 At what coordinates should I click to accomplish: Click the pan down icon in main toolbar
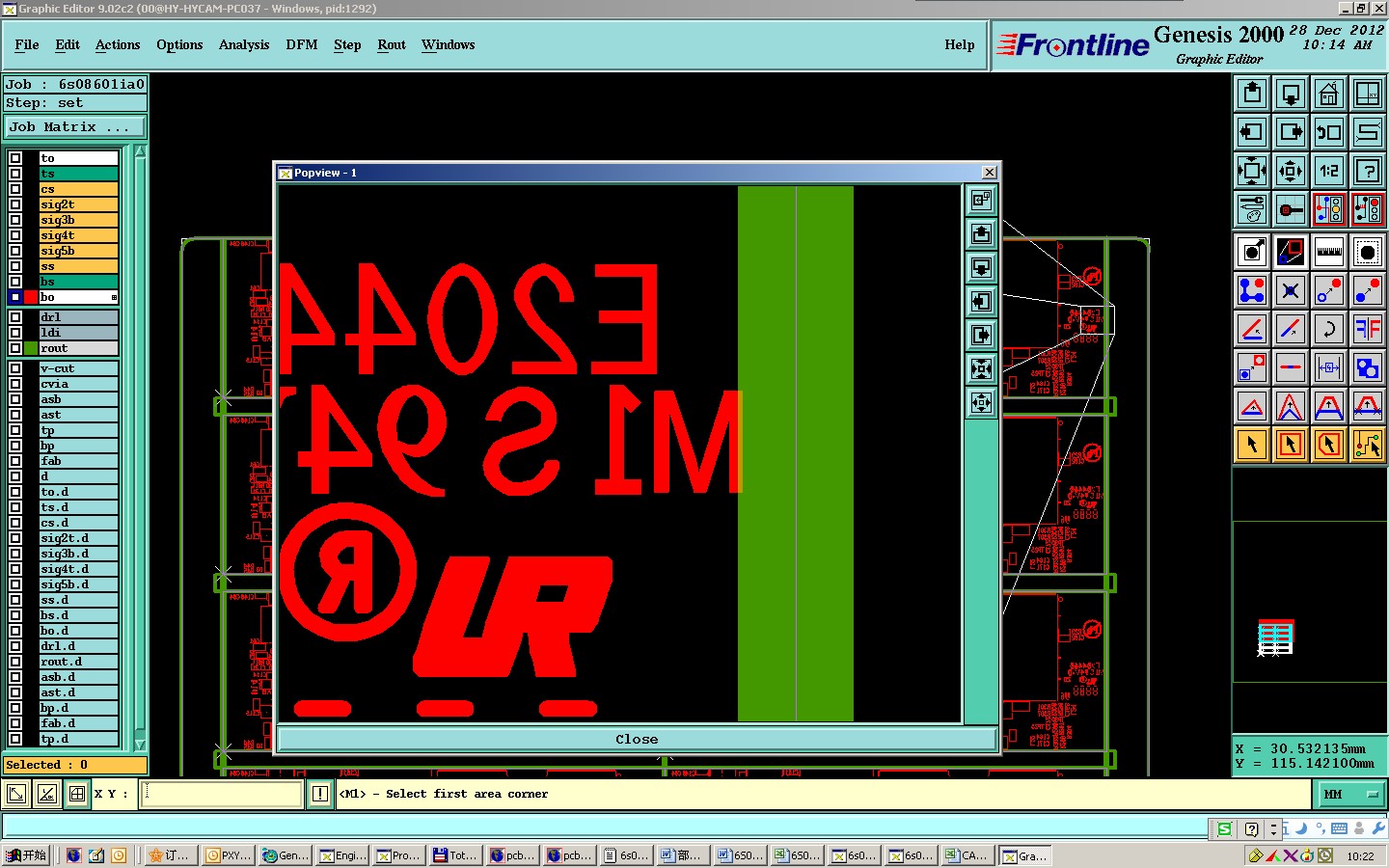coord(1291,94)
